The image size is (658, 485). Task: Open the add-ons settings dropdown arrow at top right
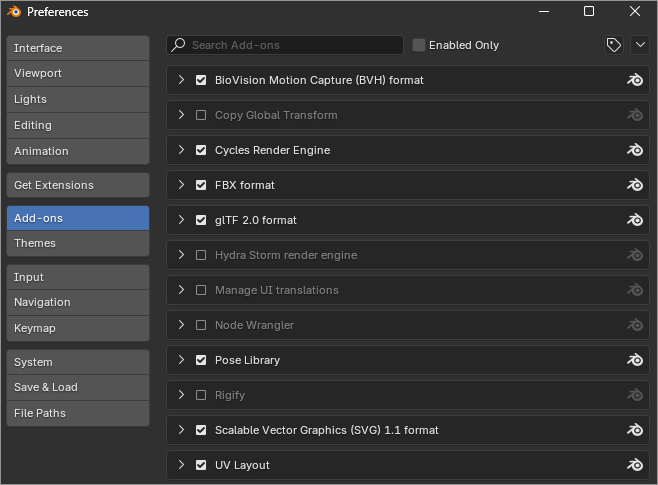(639, 45)
